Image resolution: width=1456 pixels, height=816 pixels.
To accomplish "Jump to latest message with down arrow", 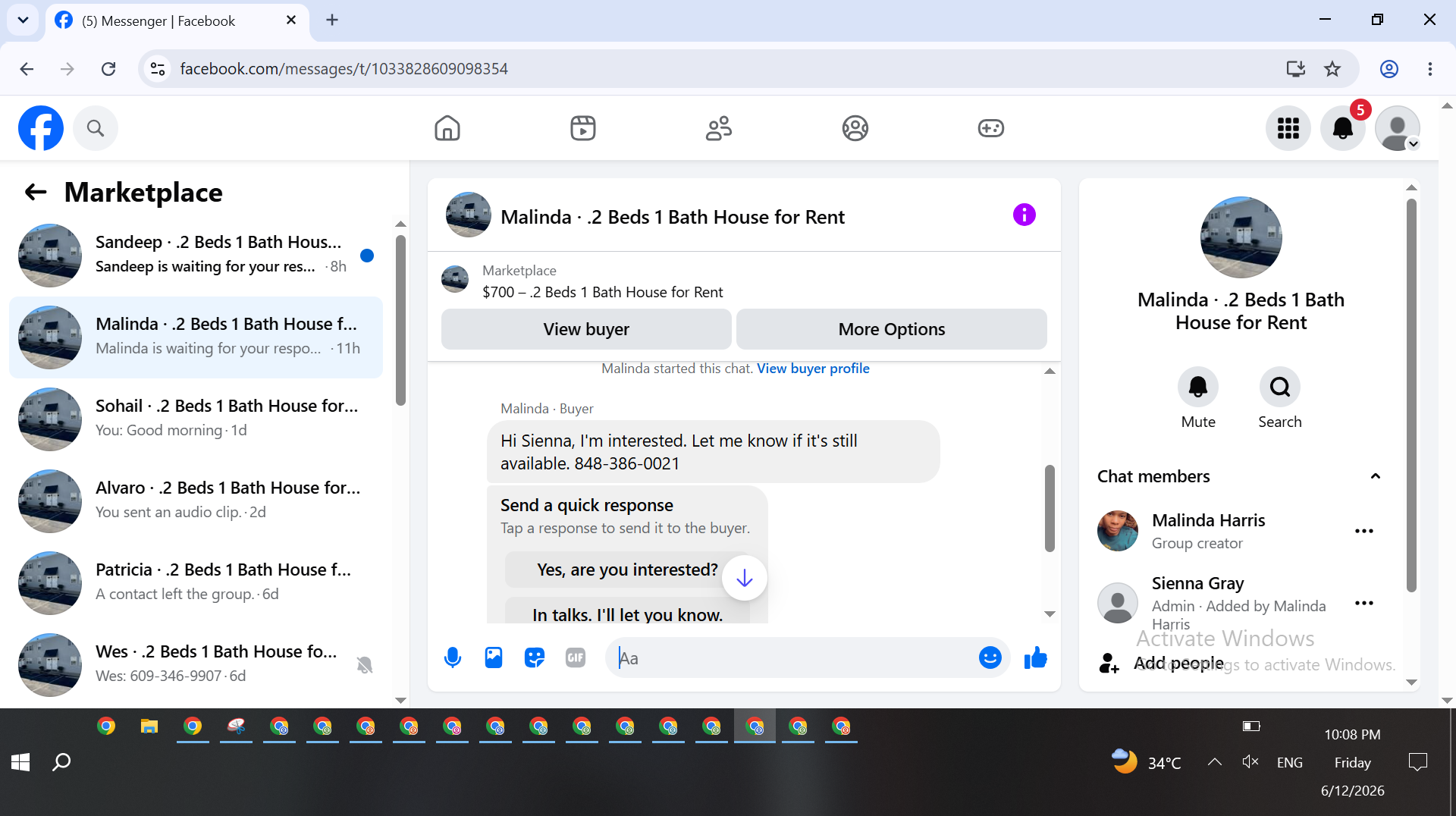I will [x=745, y=578].
